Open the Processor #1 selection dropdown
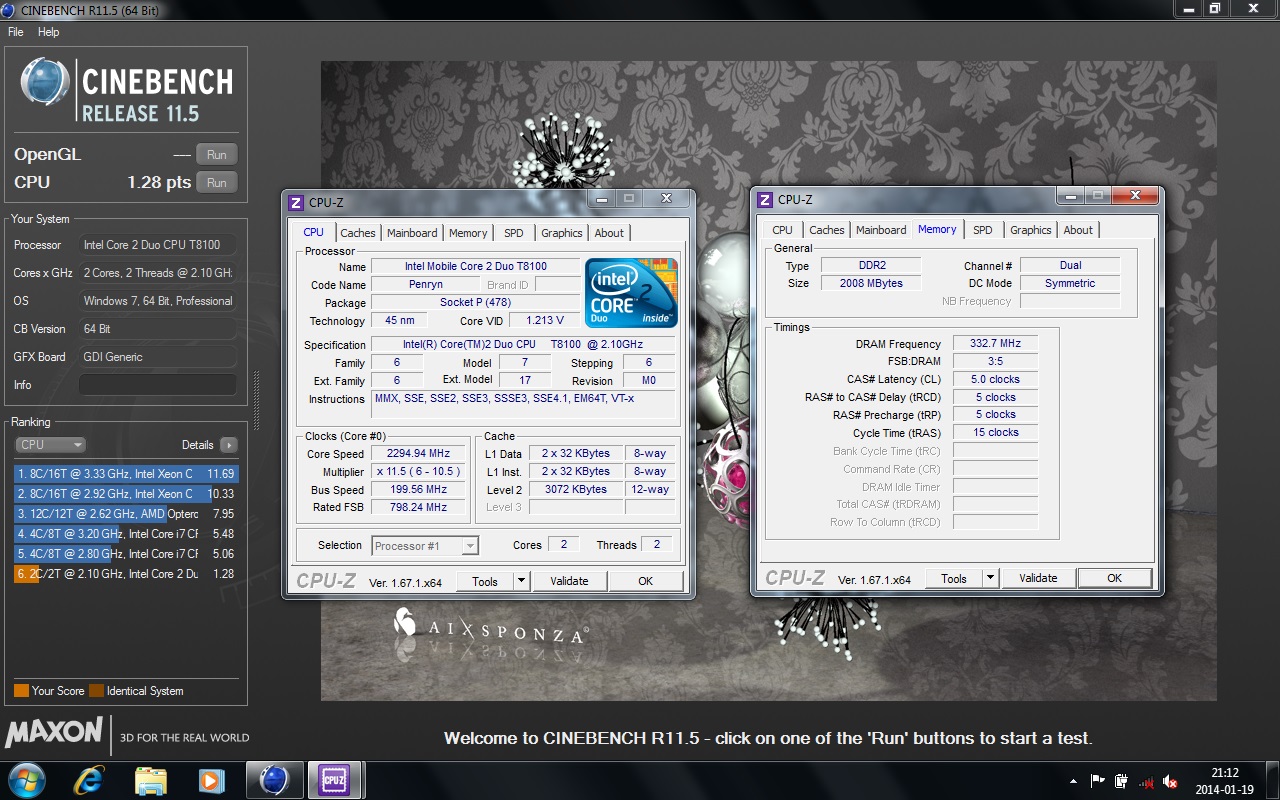1280x800 pixels. (x=425, y=546)
